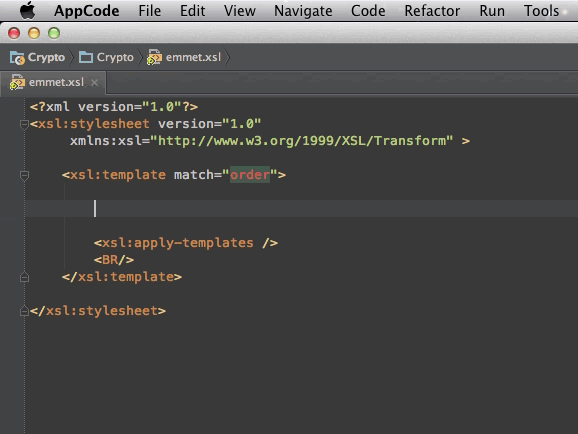The width and height of the screenshot is (578, 434).
Task: Open the Tools menu
Action: tap(541, 11)
